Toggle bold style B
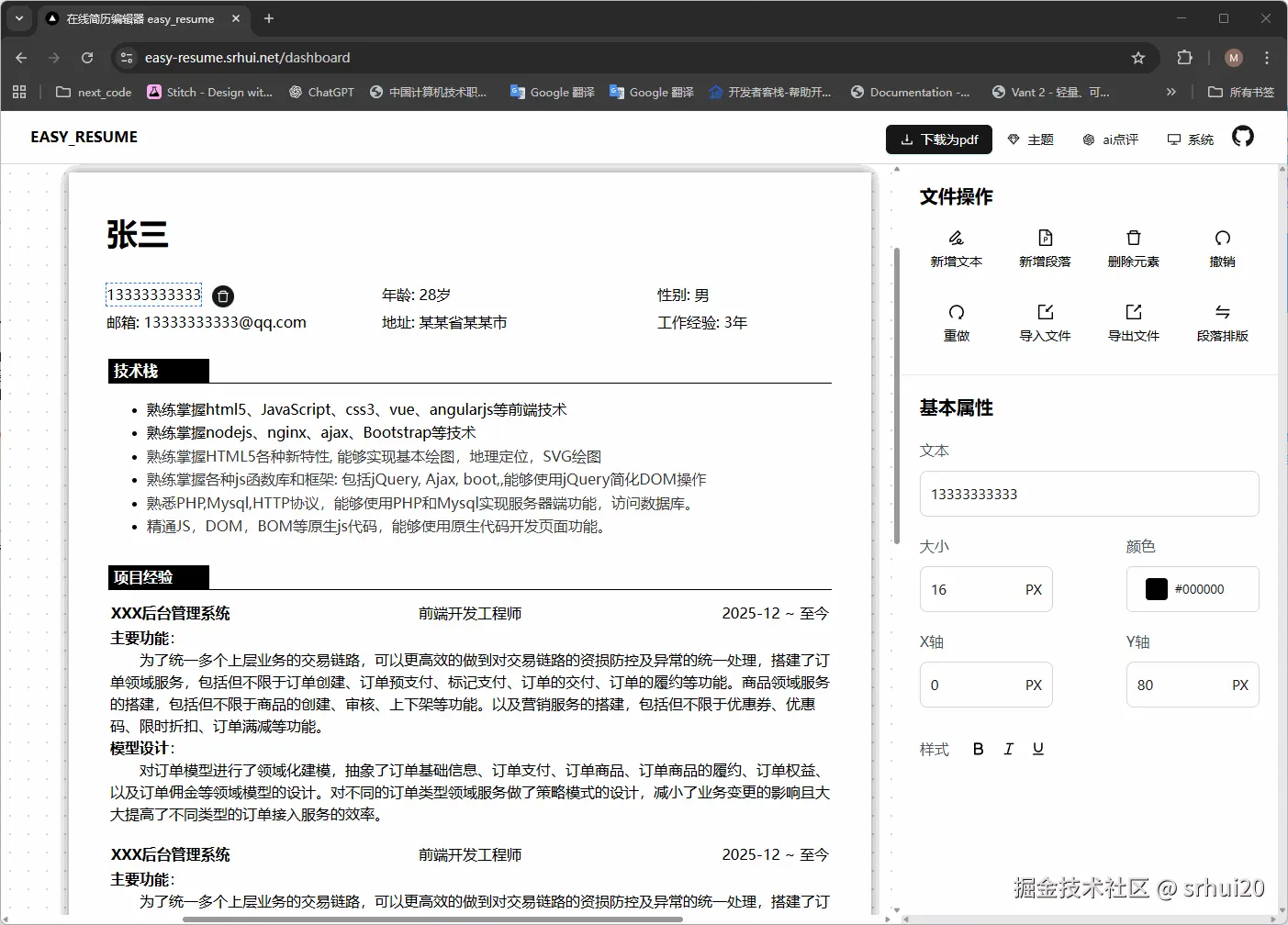This screenshot has height=925, width=1288. point(979,749)
